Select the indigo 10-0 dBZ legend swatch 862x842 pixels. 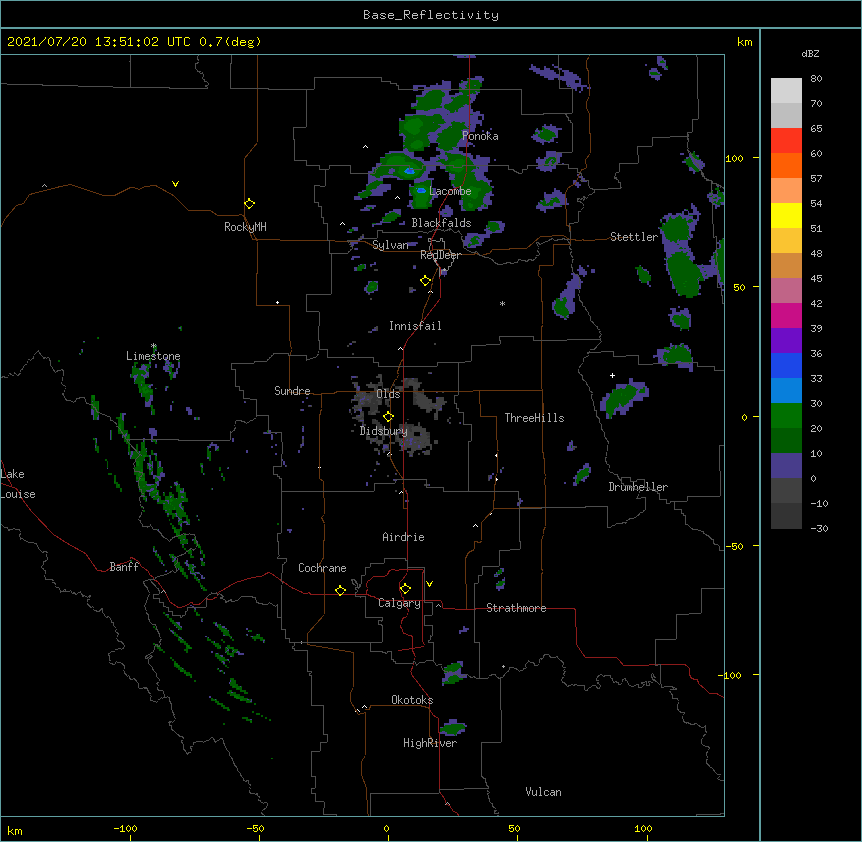click(x=786, y=466)
